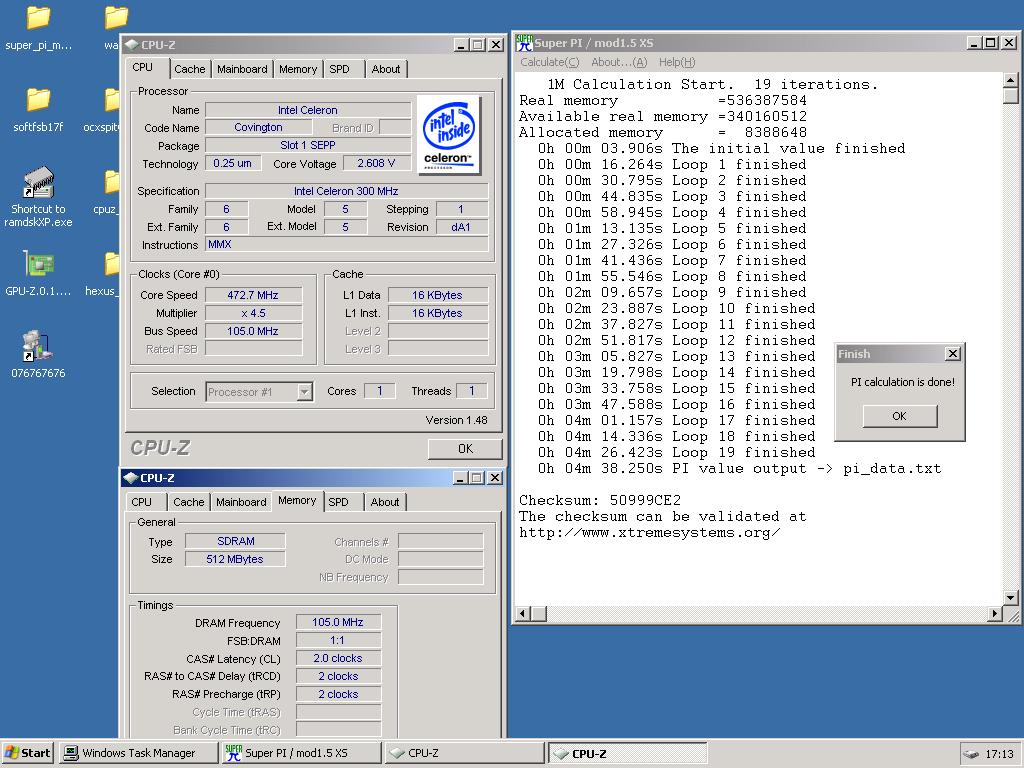Close the Finish dialog with X
The width and height of the screenshot is (1024, 768).
tap(953, 353)
